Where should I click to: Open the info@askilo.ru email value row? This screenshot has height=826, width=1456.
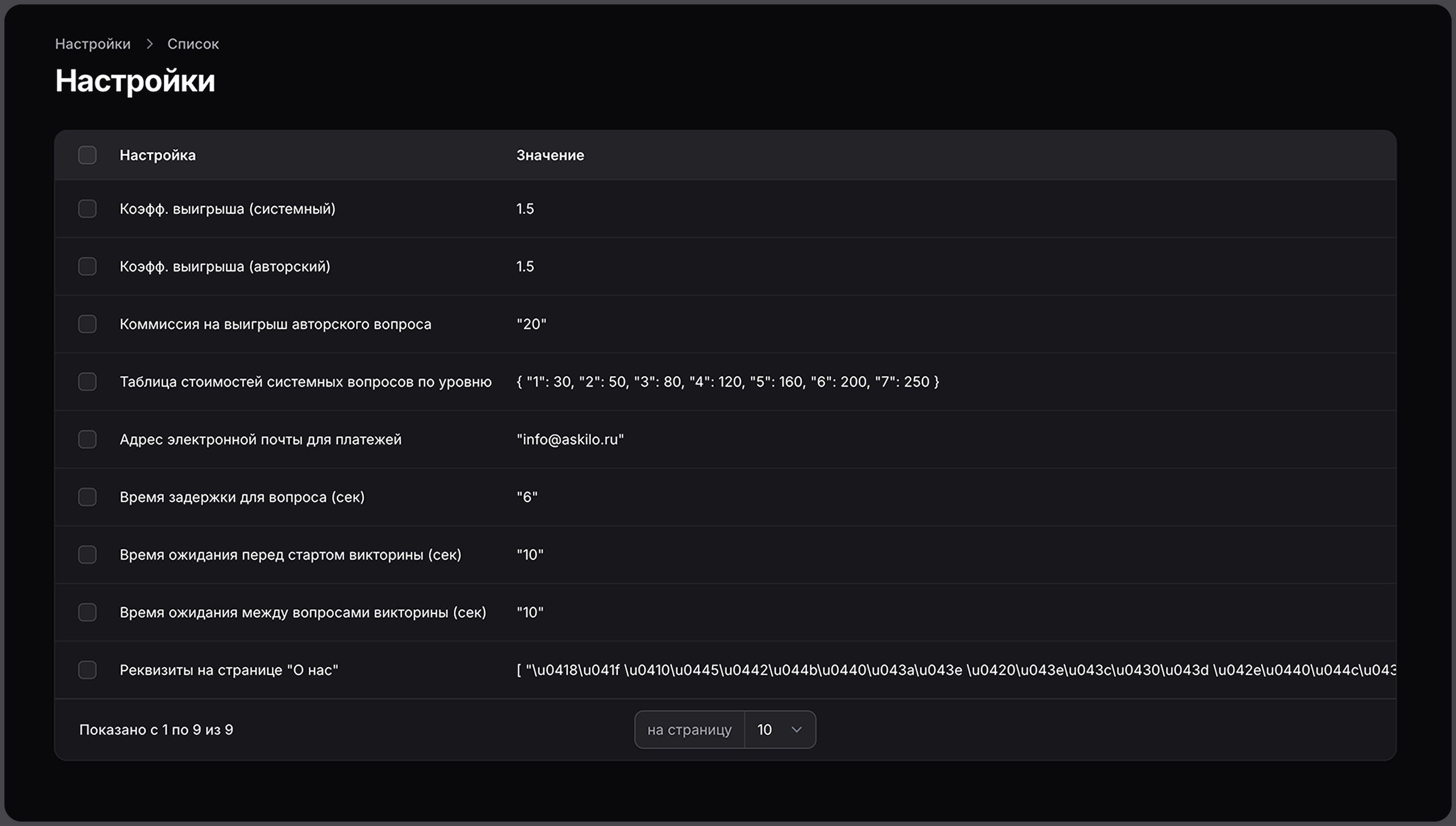pyautogui.click(x=570, y=439)
